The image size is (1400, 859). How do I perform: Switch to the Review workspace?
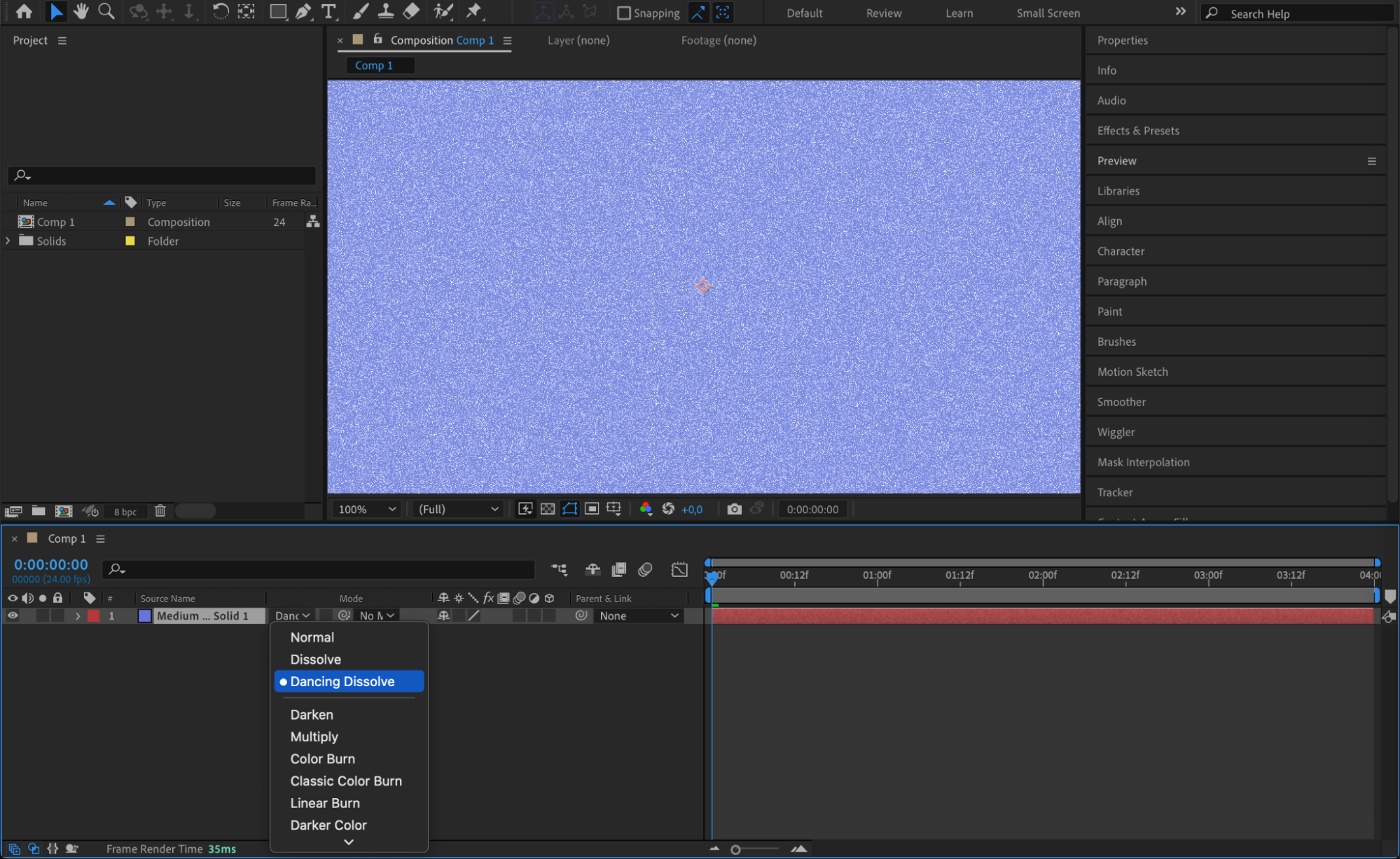click(x=883, y=13)
